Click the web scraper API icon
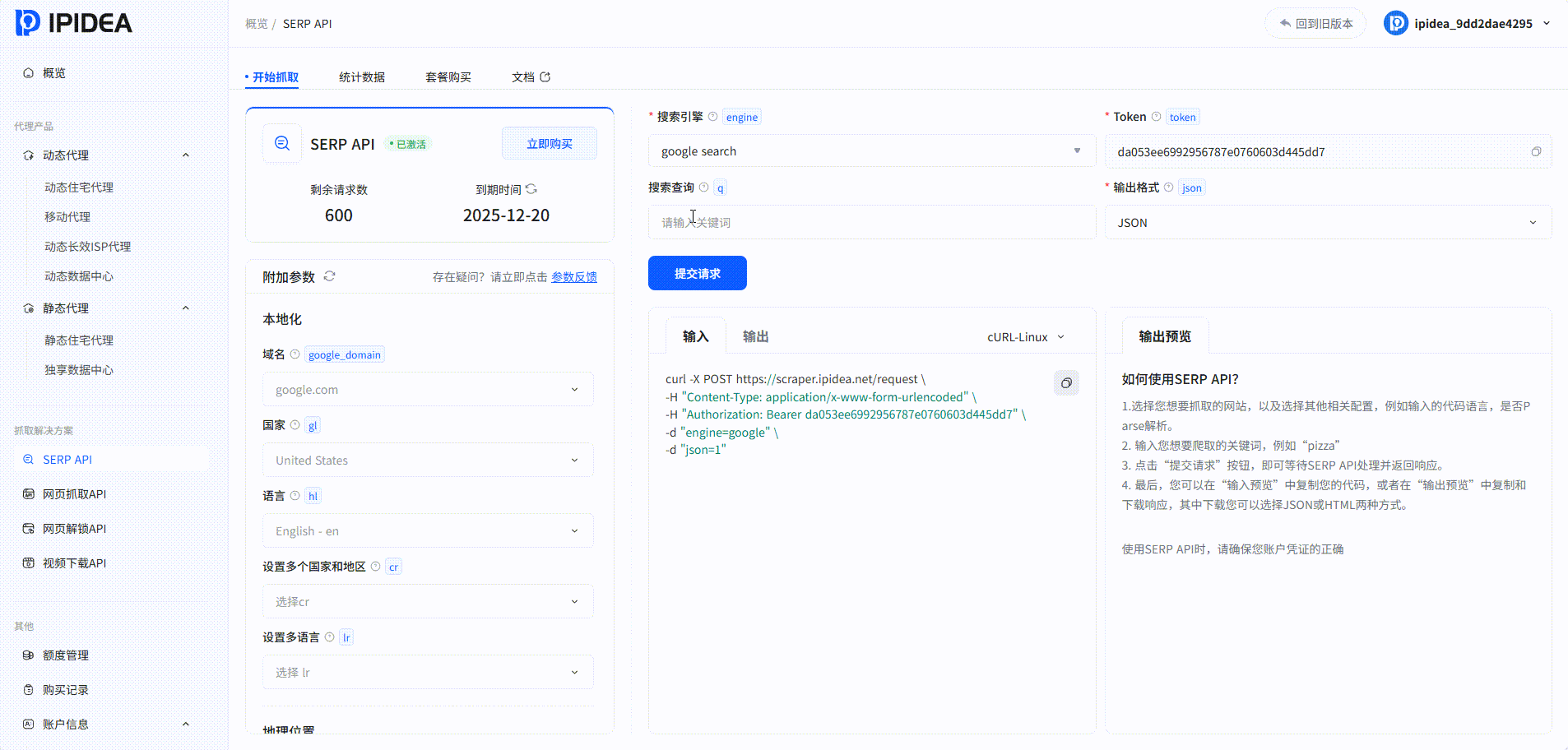 pos(28,494)
